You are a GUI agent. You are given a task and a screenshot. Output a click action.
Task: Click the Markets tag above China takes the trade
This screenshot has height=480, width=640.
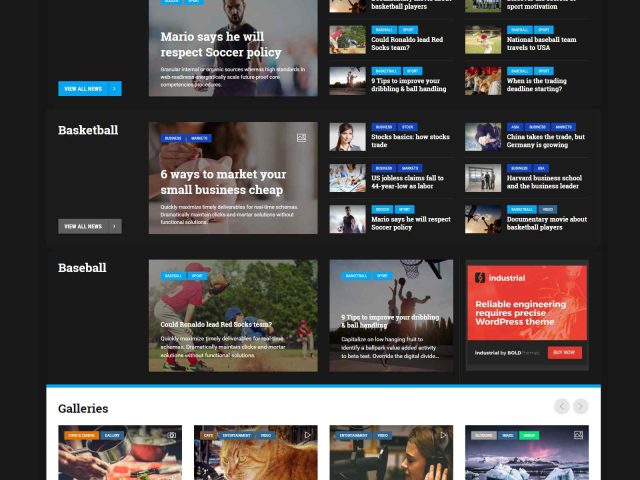[x=563, y=127]
